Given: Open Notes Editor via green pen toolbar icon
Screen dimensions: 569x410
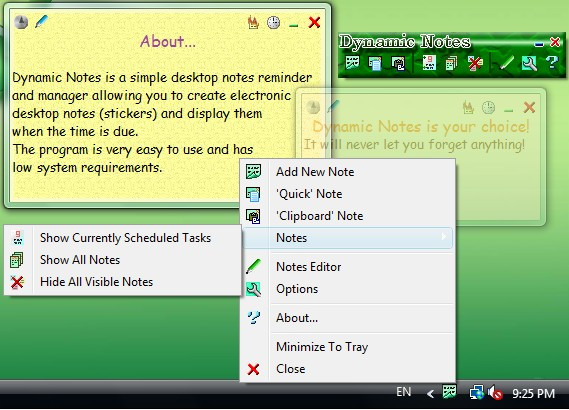Looking at the screenshot, I should (x=506, y=63).
